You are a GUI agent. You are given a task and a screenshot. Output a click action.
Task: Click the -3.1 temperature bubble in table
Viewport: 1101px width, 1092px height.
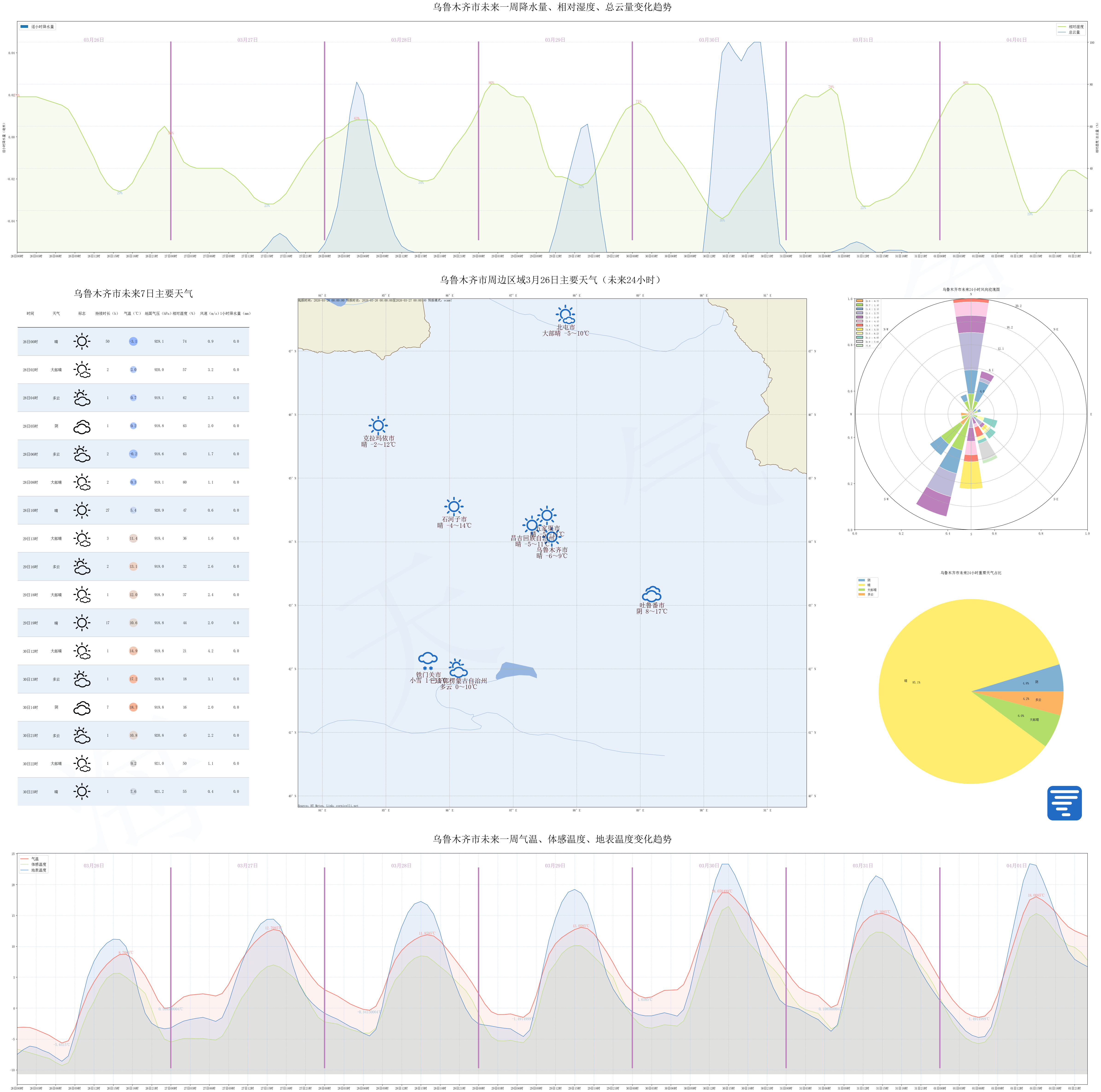tap(133, 342)
